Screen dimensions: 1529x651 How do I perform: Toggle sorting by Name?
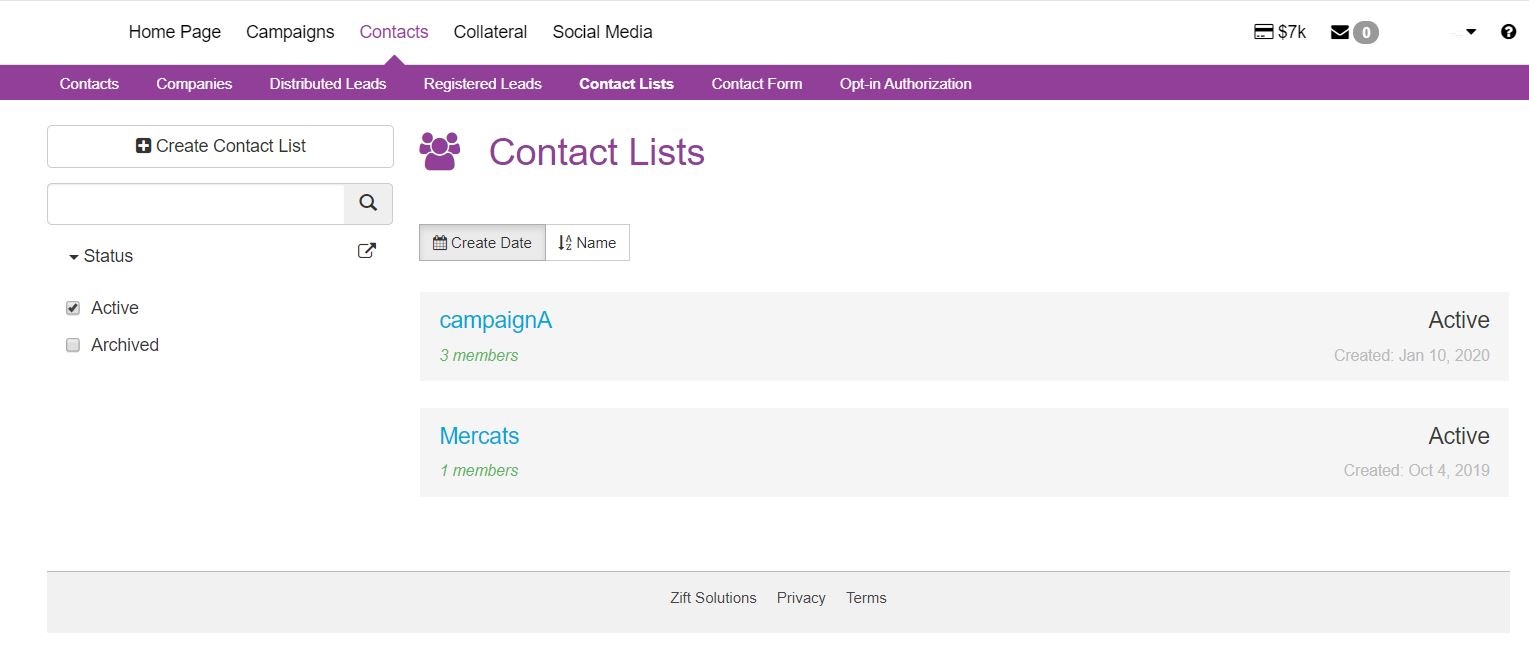587,242
